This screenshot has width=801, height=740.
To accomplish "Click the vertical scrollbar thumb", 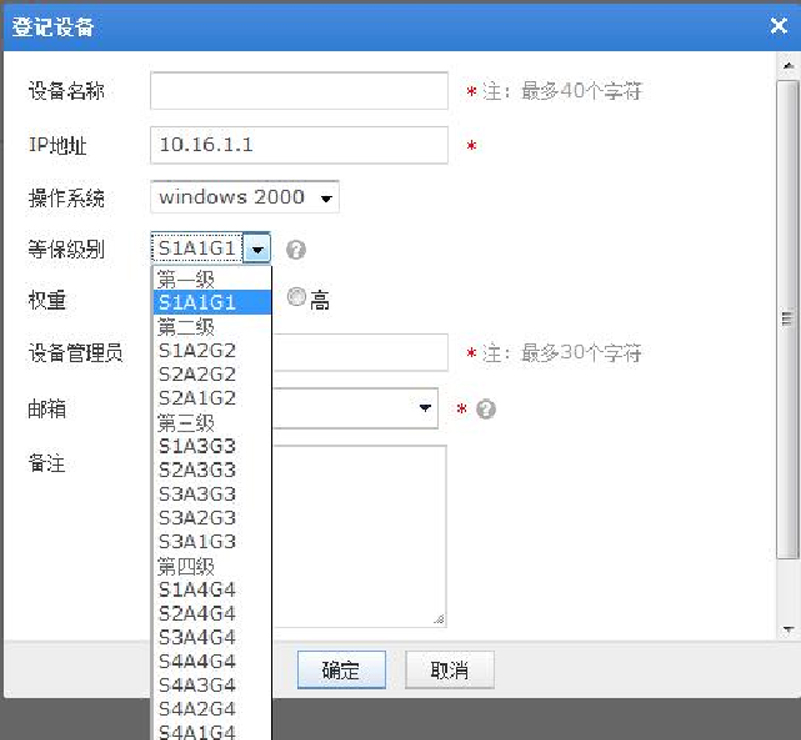I will 788,320.
